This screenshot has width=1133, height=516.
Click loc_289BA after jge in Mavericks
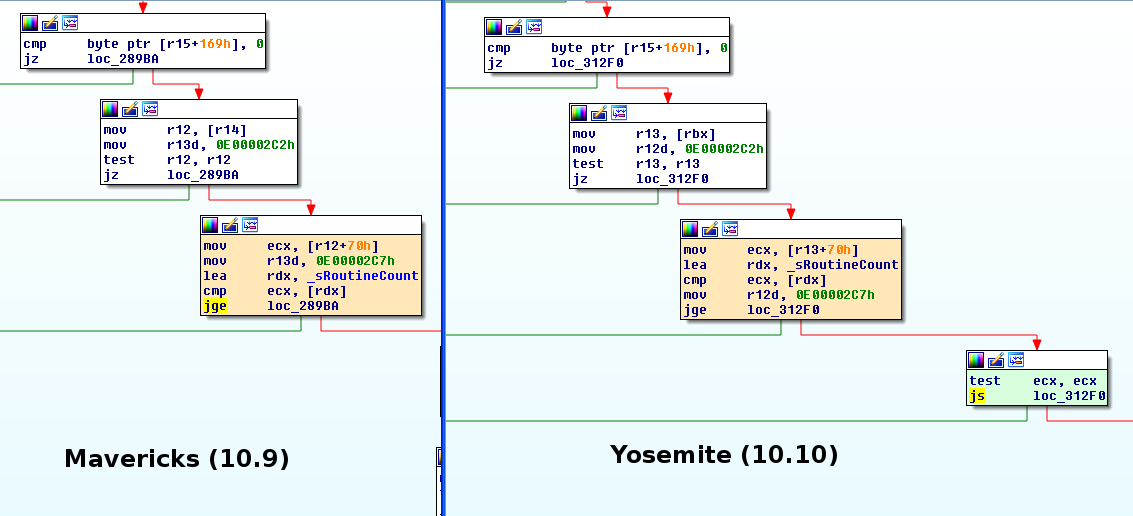tap(302, 306)
